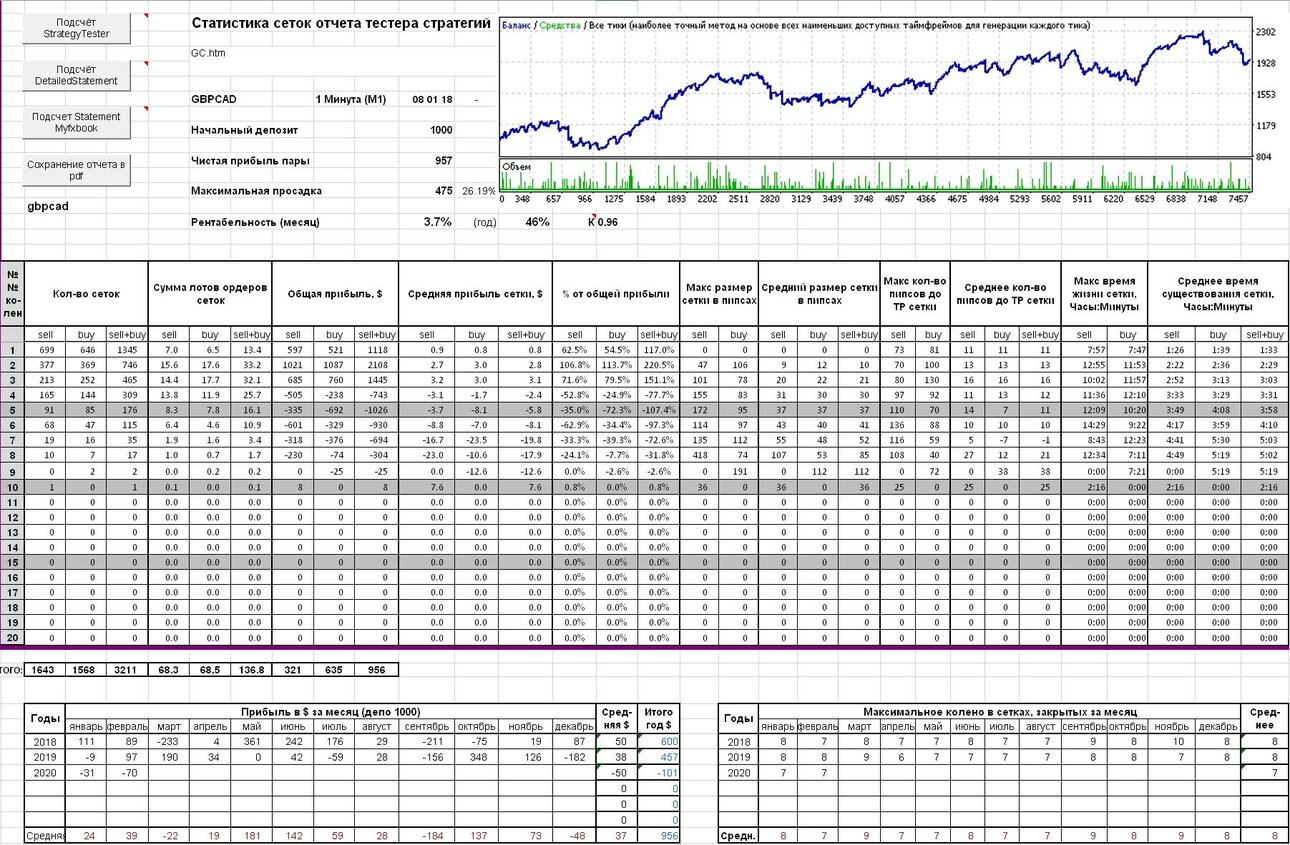The height and width of the screenshot is (845, 1290).
Task: Click the total lots cell 136.8
Action: pos(252,669)
